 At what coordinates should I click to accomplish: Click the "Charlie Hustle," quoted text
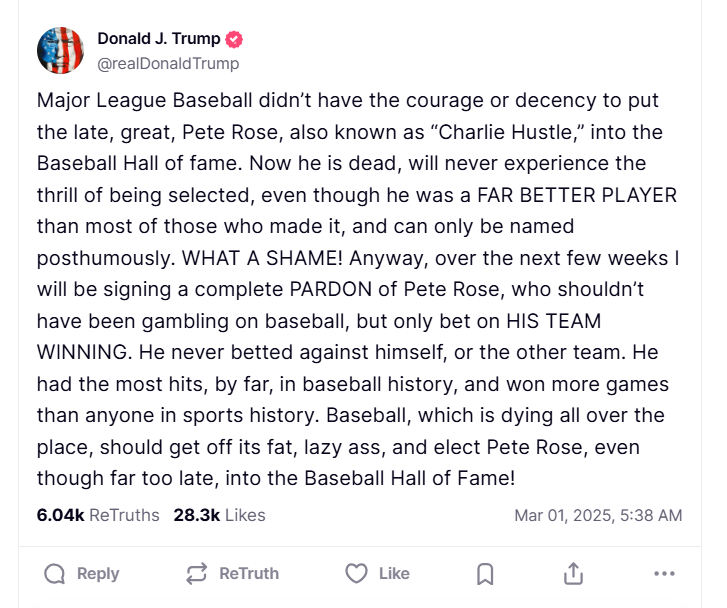click(507, 132)
